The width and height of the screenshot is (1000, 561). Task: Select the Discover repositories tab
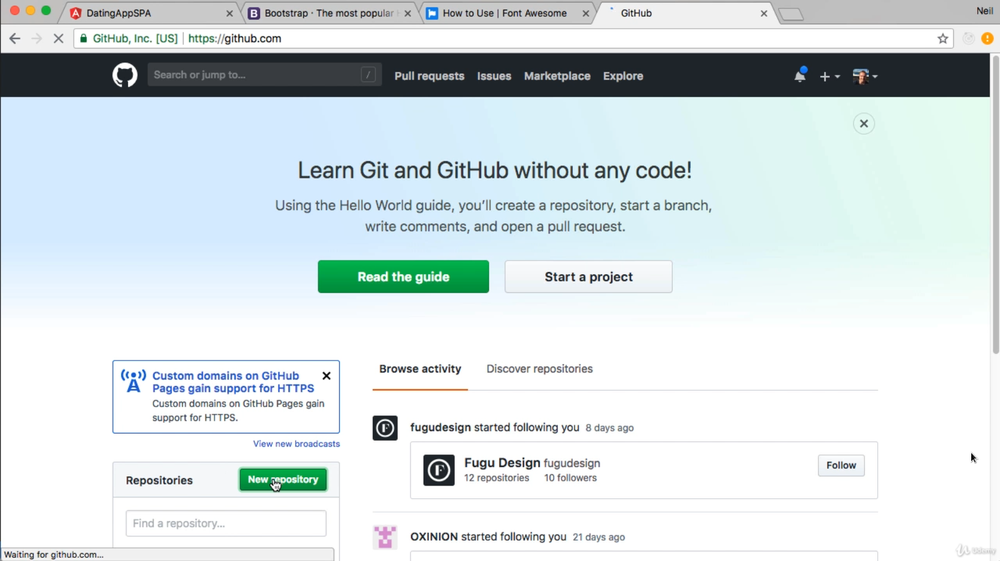pos(540,369)
